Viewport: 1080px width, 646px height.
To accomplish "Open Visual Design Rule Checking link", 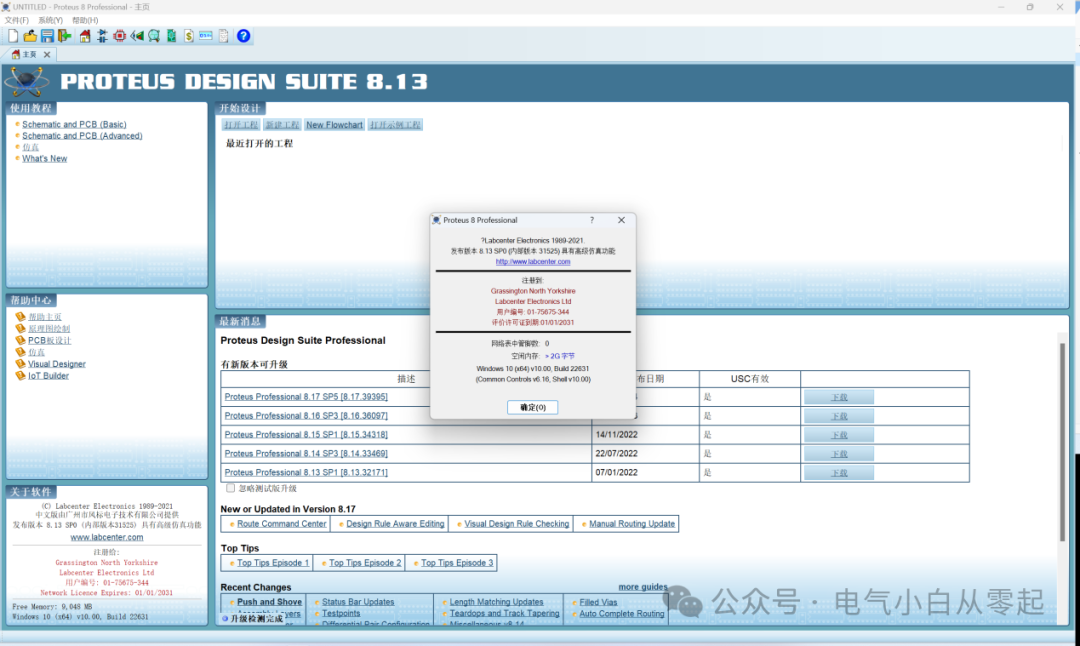I will 517,524.
